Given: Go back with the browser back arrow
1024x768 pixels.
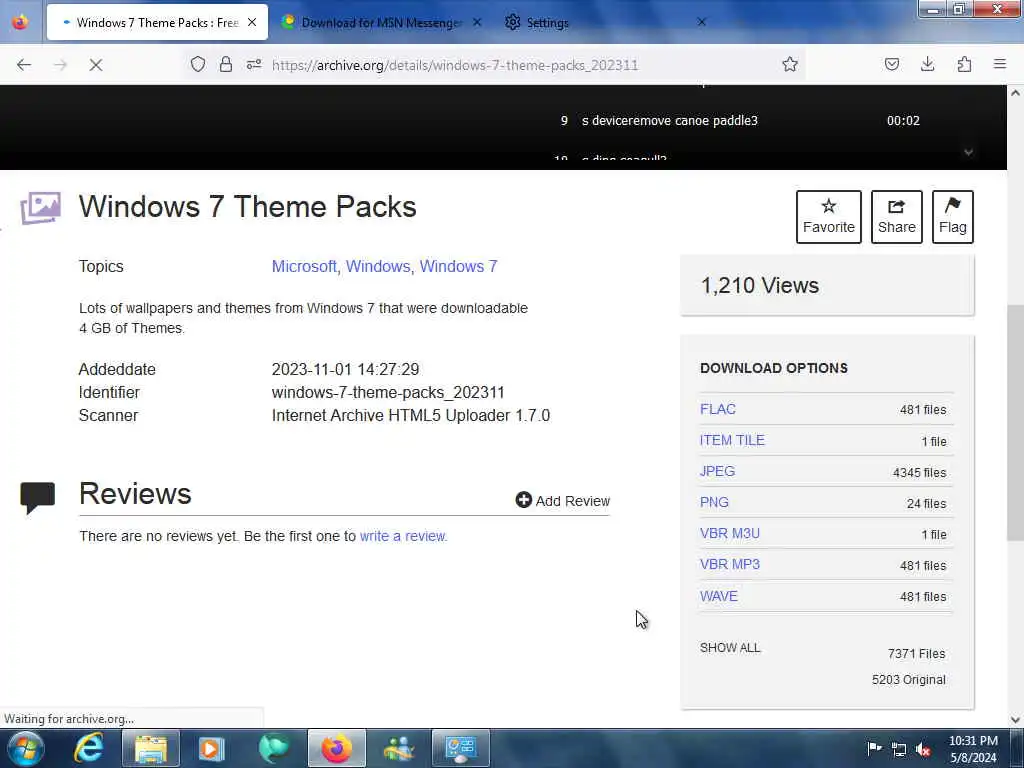Looking at the screenshot, I should 24,65.
